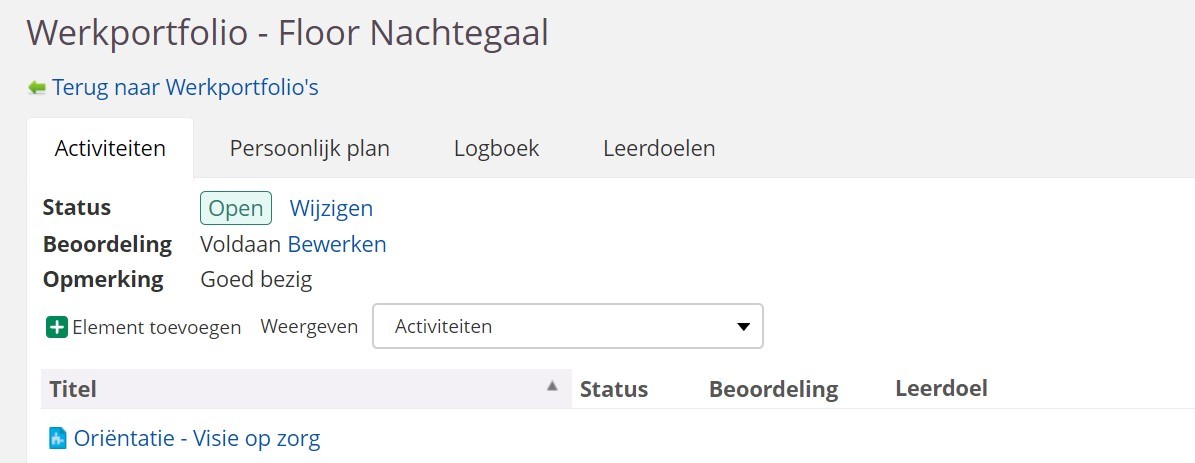Go back via Terug naar Werkportfolio's link
Viewport: 1195px width, 463px height.
pyautogui.click(x=185, y=88)
